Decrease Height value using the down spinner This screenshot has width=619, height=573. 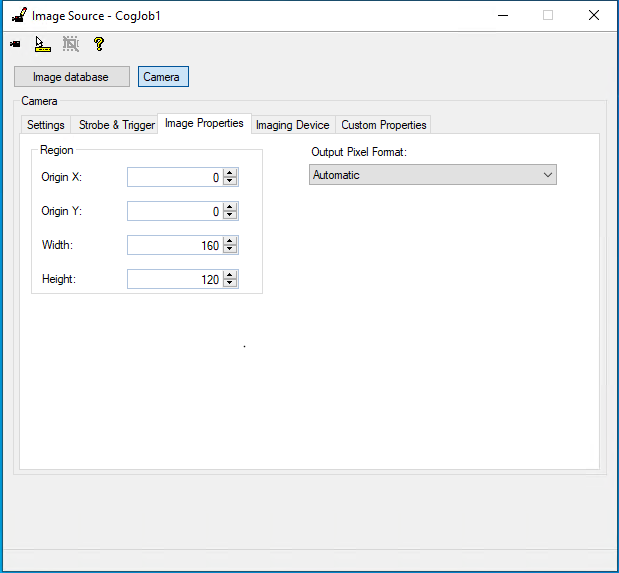click(230, 283)
